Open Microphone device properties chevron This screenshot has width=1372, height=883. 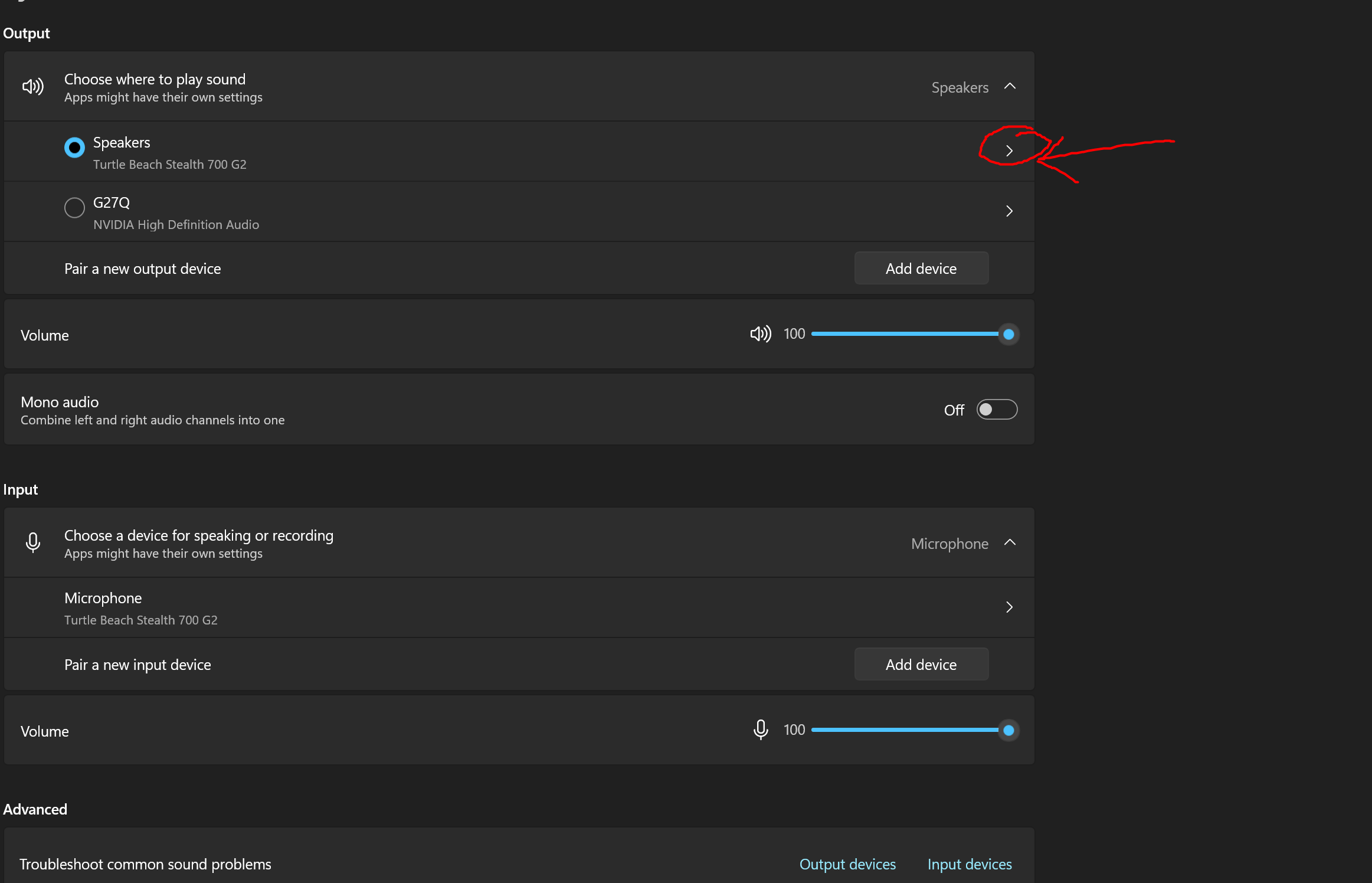point(1009,607)
